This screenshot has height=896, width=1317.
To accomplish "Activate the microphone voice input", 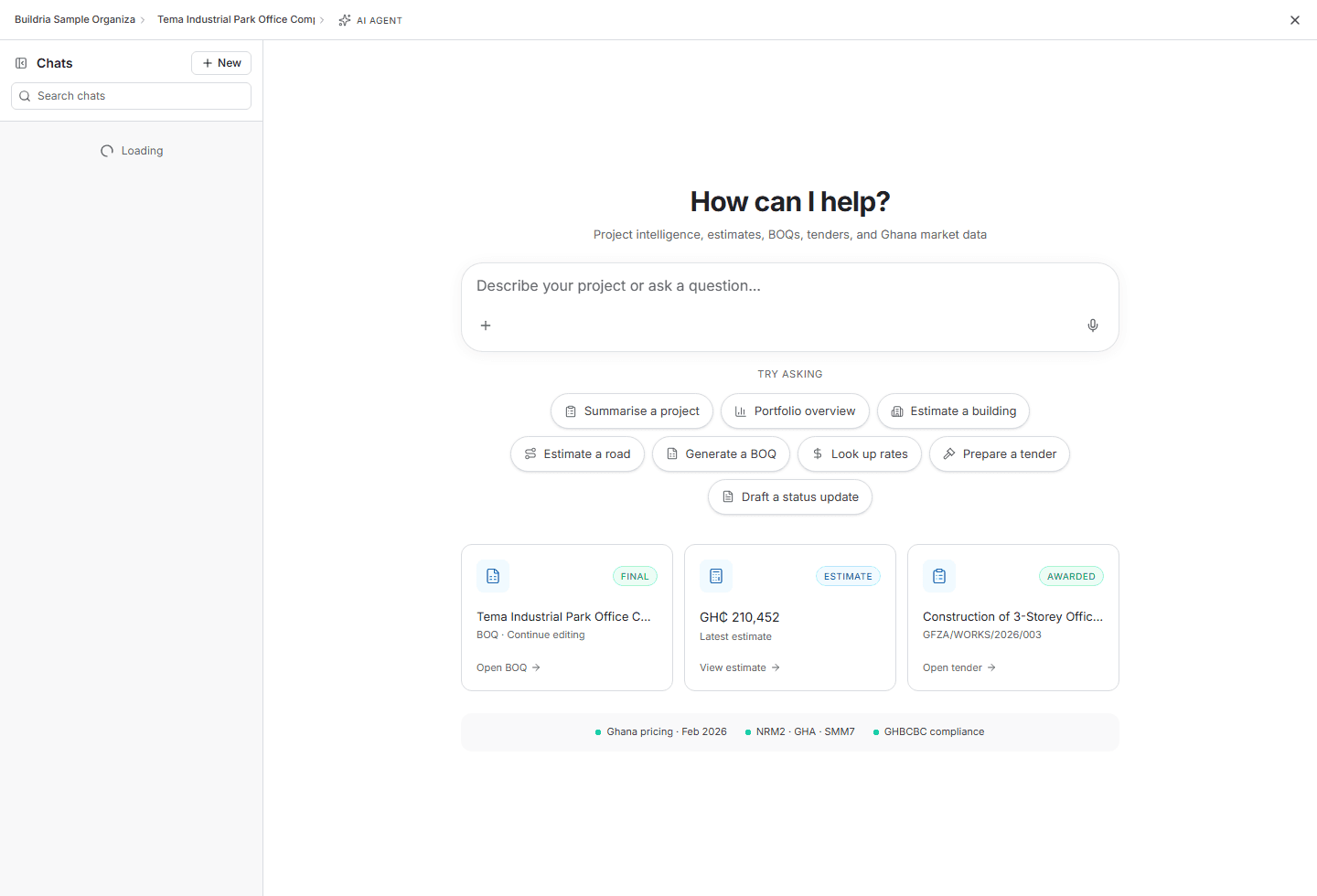I will pos(1093,325).
